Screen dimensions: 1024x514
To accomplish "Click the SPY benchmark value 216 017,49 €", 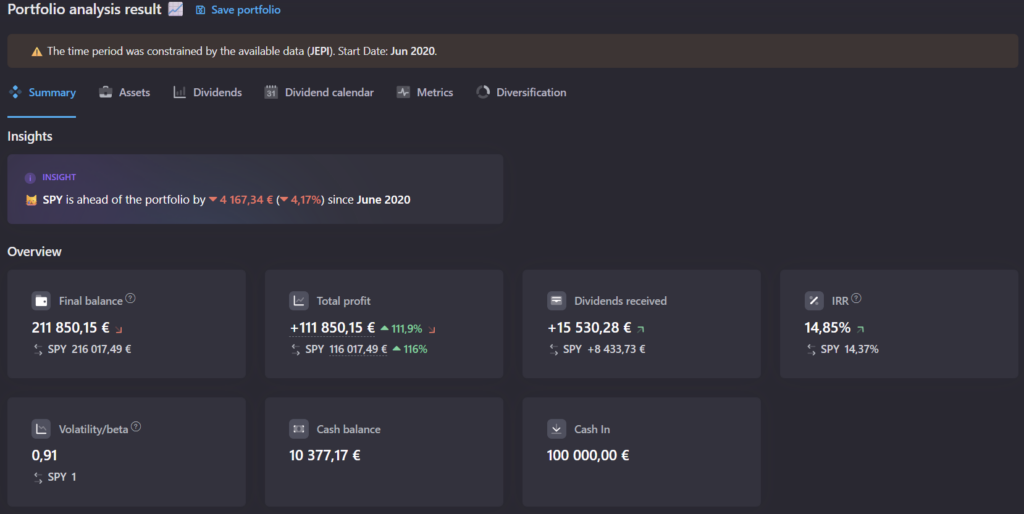I will 101,349.
